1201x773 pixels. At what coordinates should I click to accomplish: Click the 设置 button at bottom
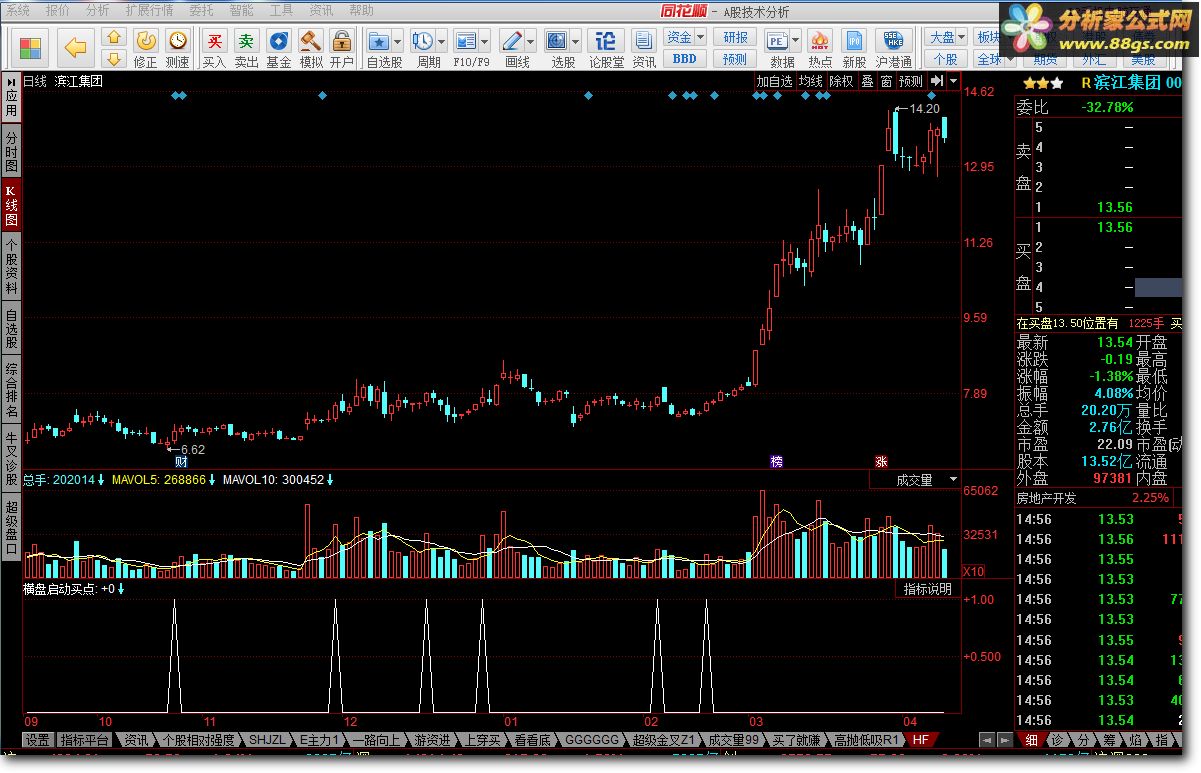tap(38, 740)
